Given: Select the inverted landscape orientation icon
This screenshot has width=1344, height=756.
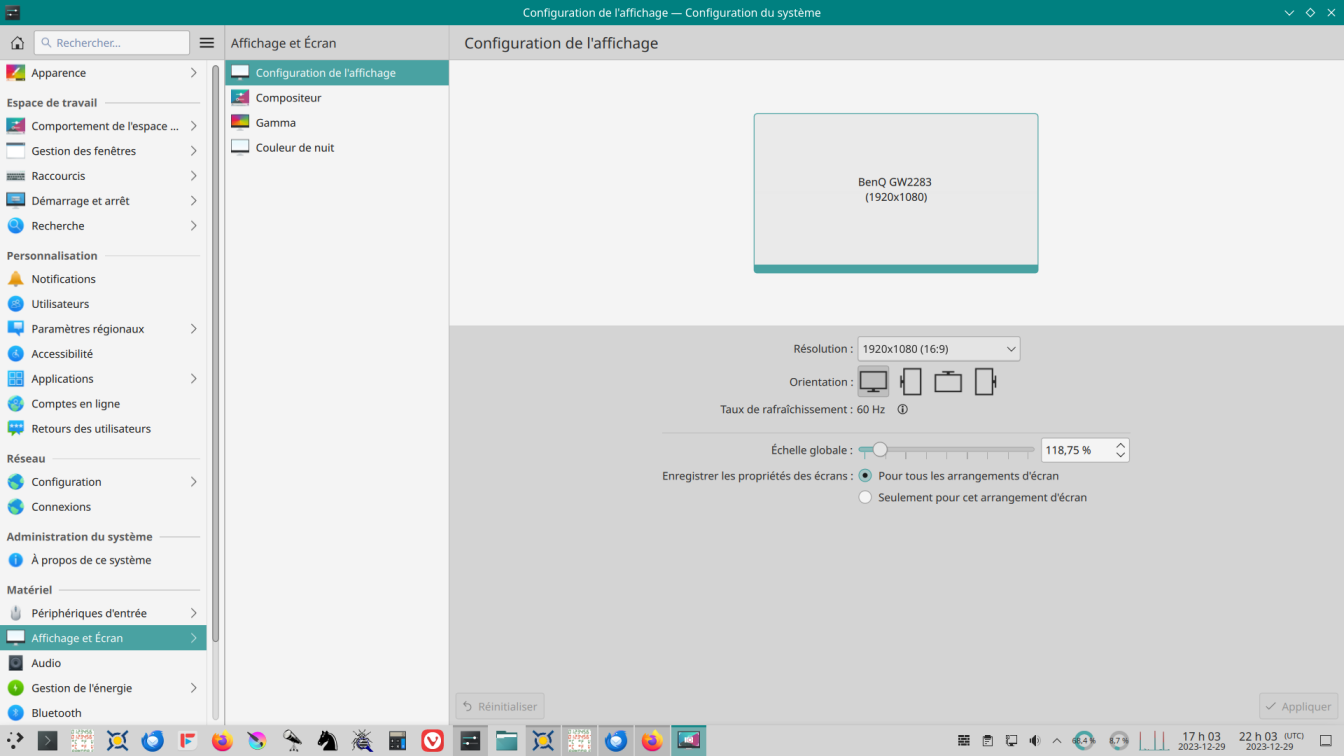Looking at the screenshot, I should point(947,381).
